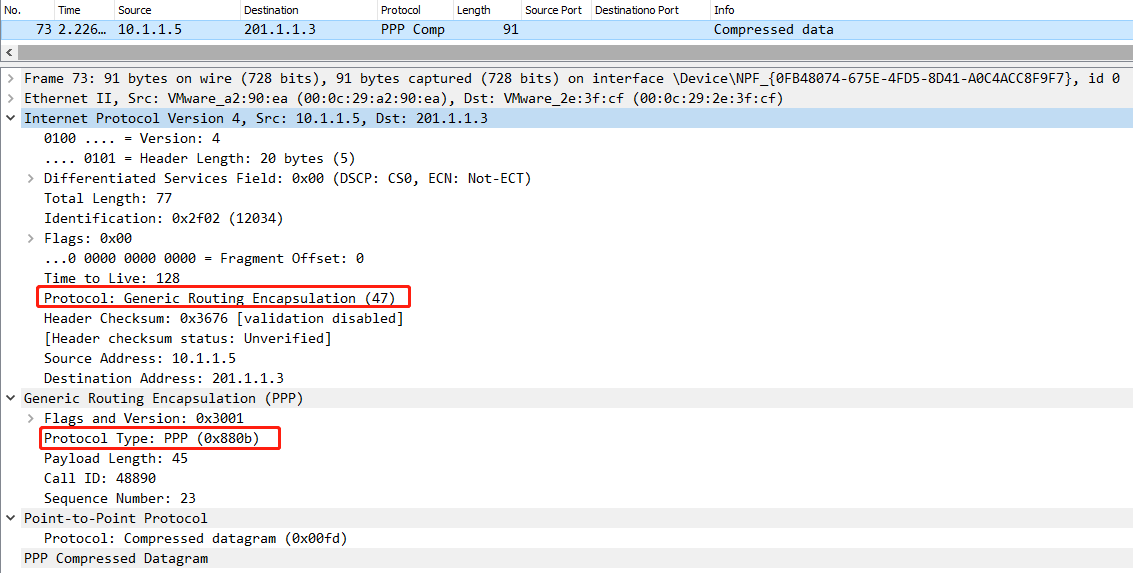Viewport: 1133px width, 573px height.
Task: Select the PPP Compressed Datagram row
Action: [115, 558]
